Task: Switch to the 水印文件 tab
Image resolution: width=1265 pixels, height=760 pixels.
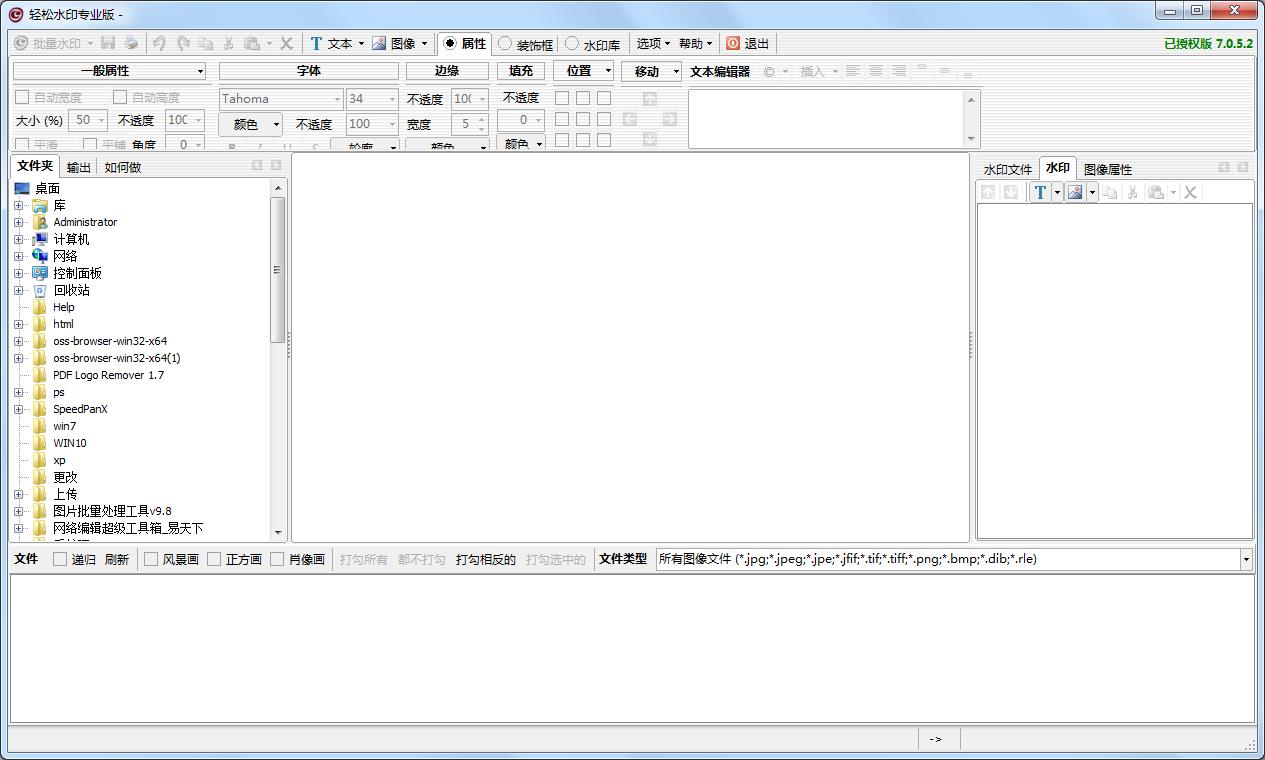Action: click(1007, 169)
